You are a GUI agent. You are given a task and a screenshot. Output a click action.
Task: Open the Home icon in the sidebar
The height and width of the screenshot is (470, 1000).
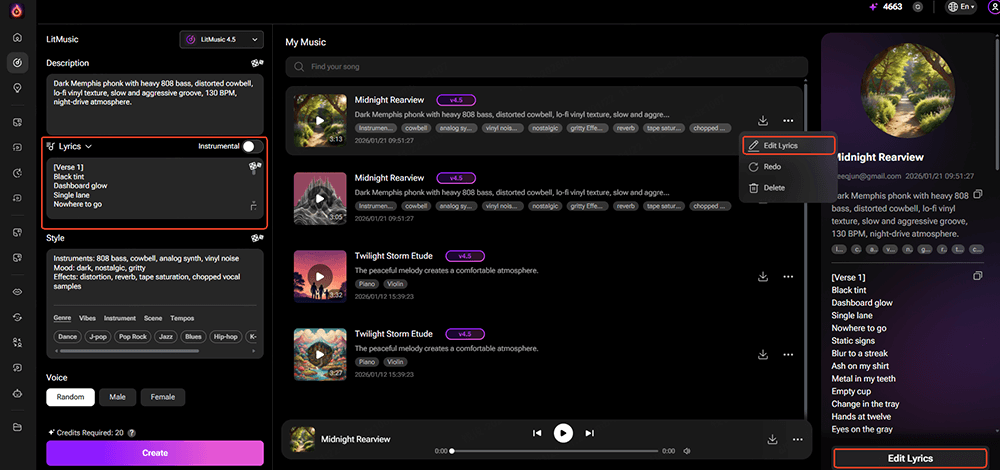[x=17, y=37]
